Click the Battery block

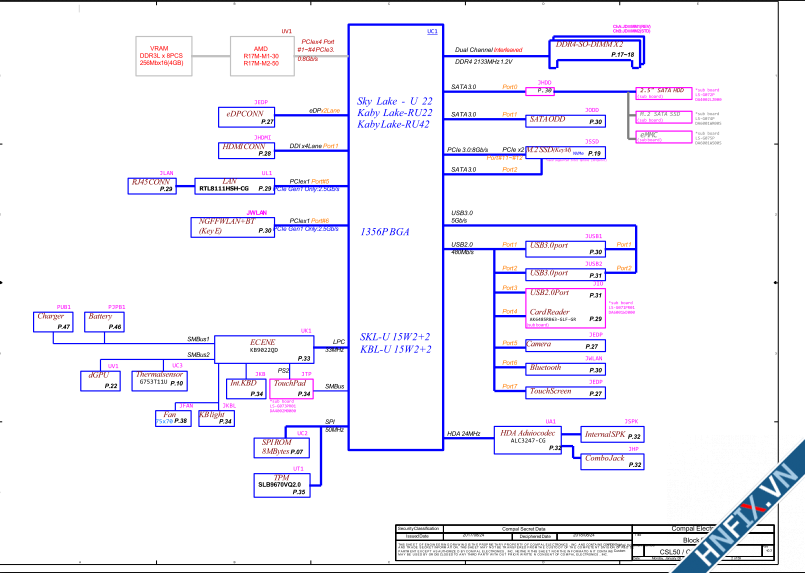point(102,321)
